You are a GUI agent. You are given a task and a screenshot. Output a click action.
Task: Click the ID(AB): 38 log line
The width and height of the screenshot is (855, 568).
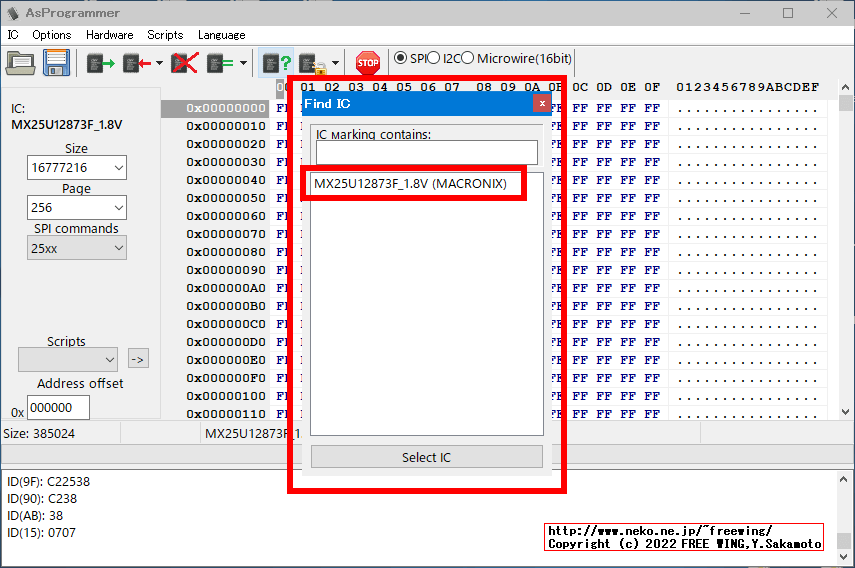pyautogui.click(x=35, y=516)
